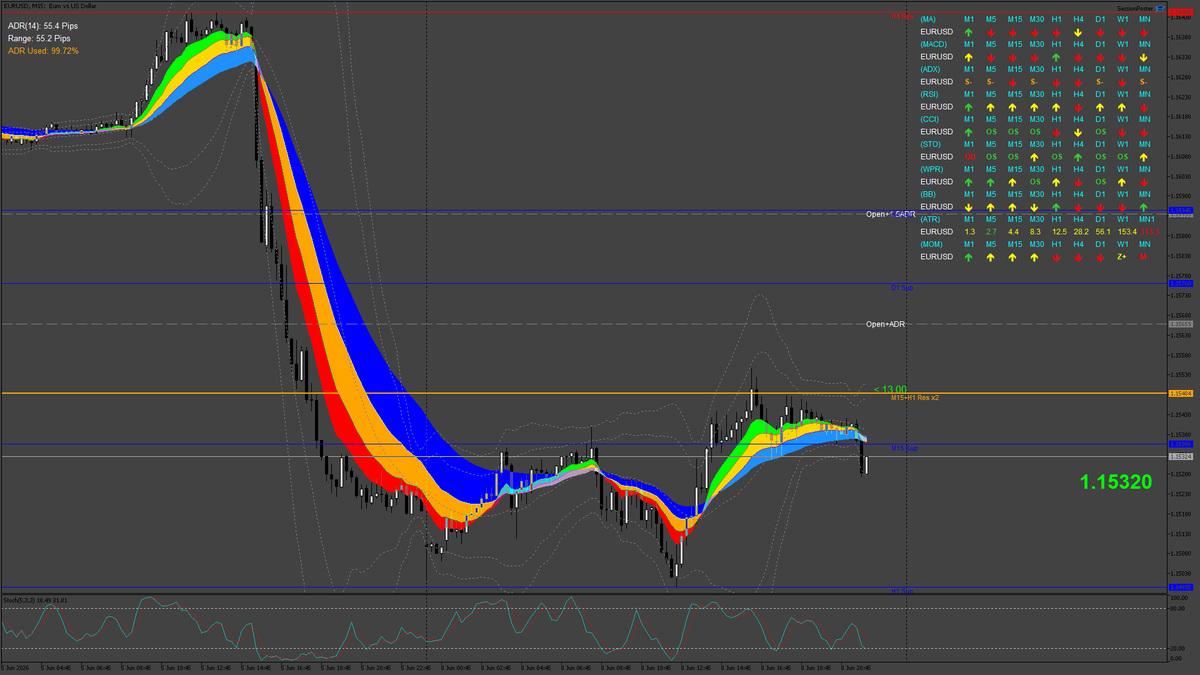Click the green up arrow under MOM M1
Image resolution: width=1200 pixels, height=675 pixels.
tap(968, 257)
